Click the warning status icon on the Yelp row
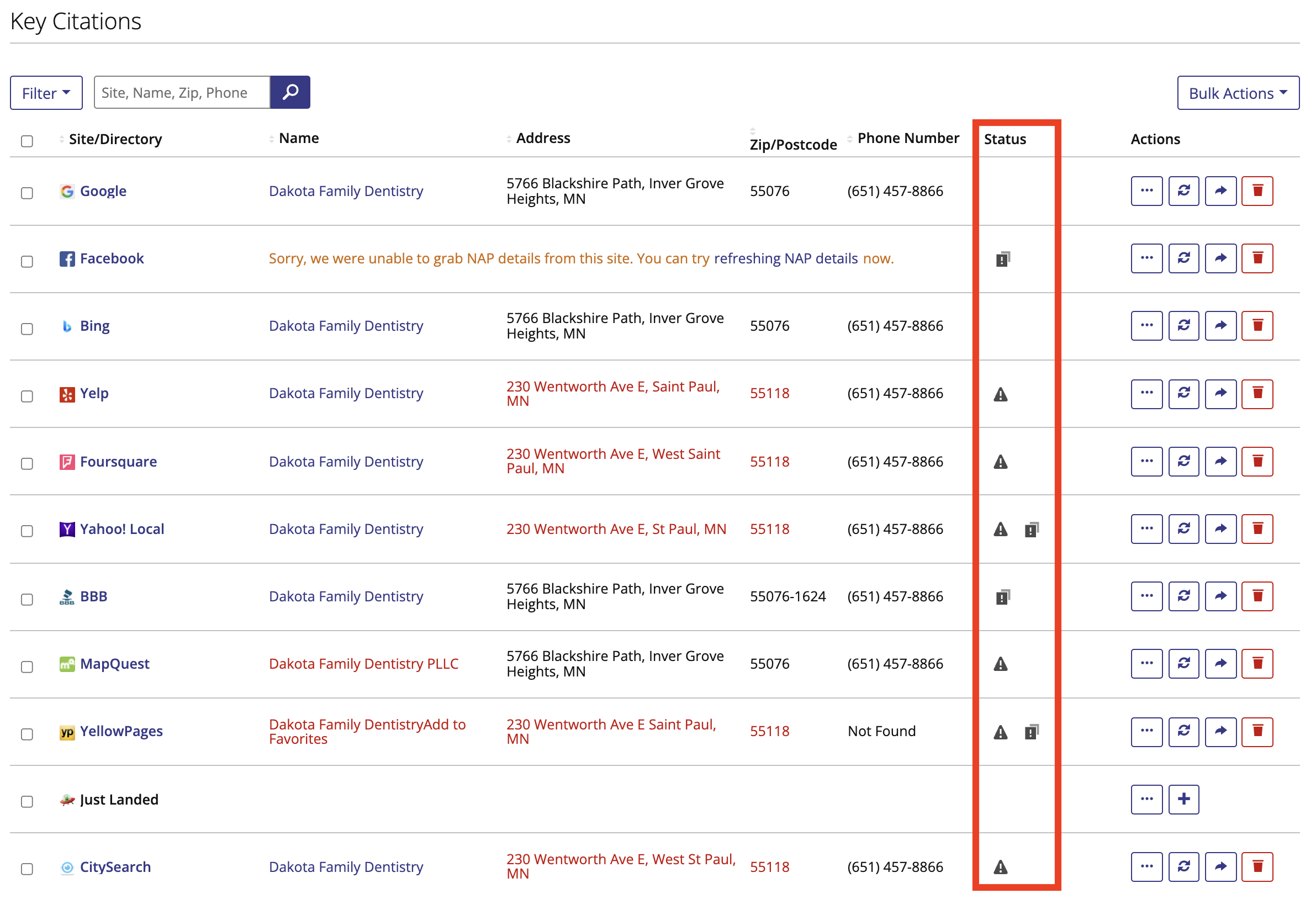The image size is (1316, 899). click(1000, 394)
